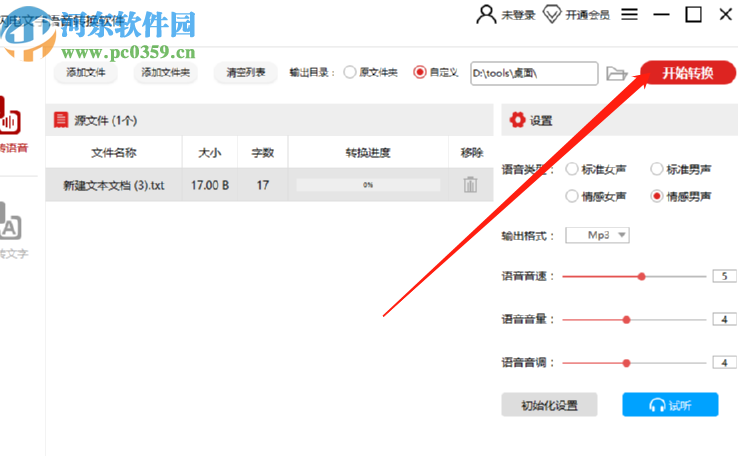Maximize the application window

coord(693,14)
